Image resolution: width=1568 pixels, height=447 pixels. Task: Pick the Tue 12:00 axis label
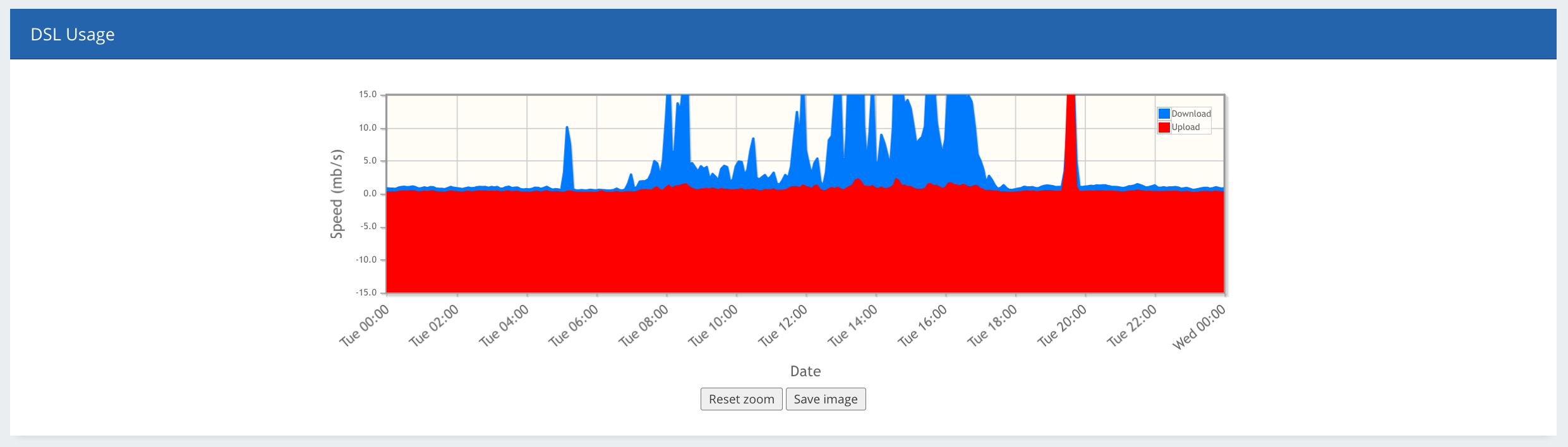(x=783, y=326)
